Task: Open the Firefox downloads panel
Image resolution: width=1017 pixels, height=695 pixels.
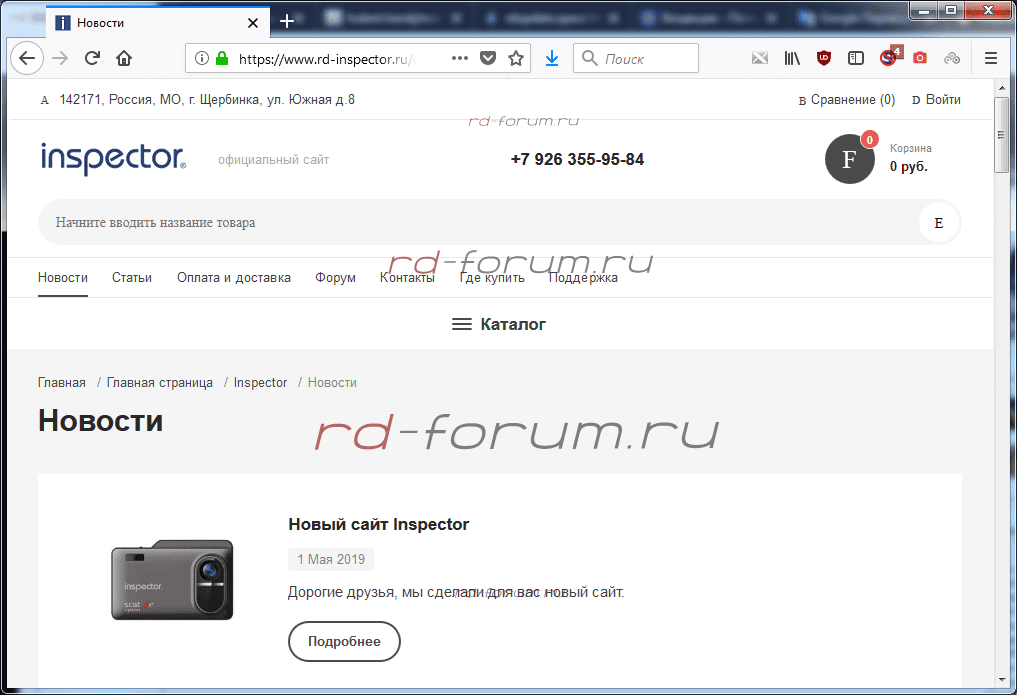Action: click(551, 58)
